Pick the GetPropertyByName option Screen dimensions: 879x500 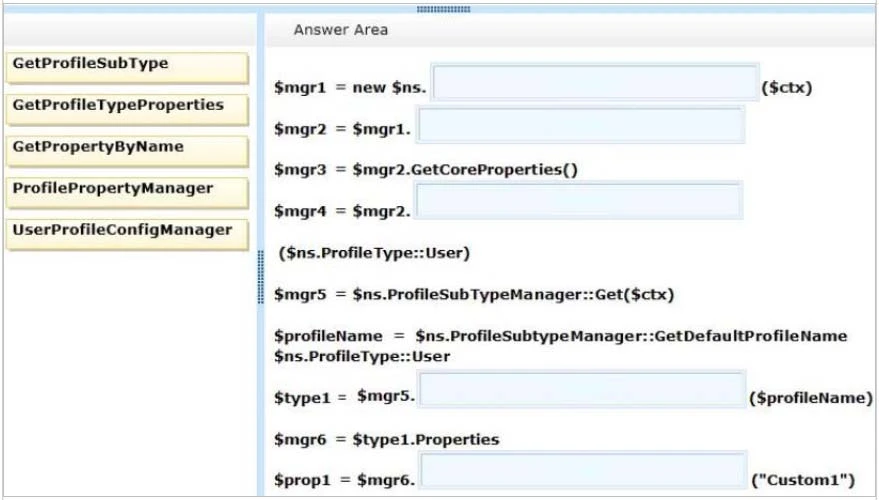coord(126,150)
